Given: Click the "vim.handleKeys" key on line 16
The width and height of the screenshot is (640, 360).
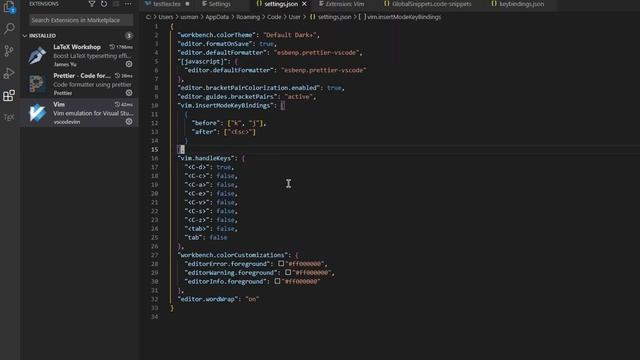Looking at the screenshot, I should (x=206, y=158).
